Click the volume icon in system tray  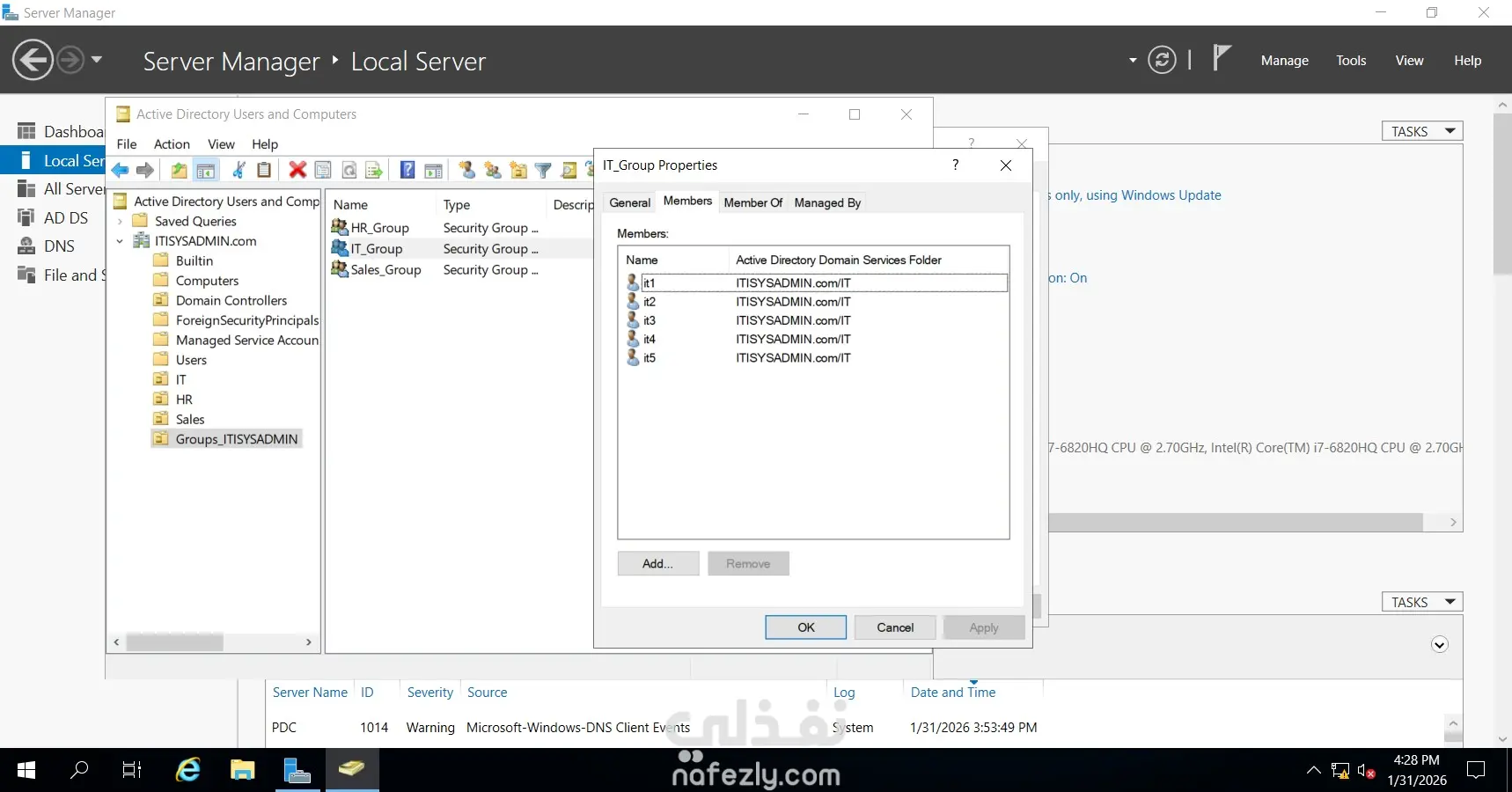(1366, 772)
